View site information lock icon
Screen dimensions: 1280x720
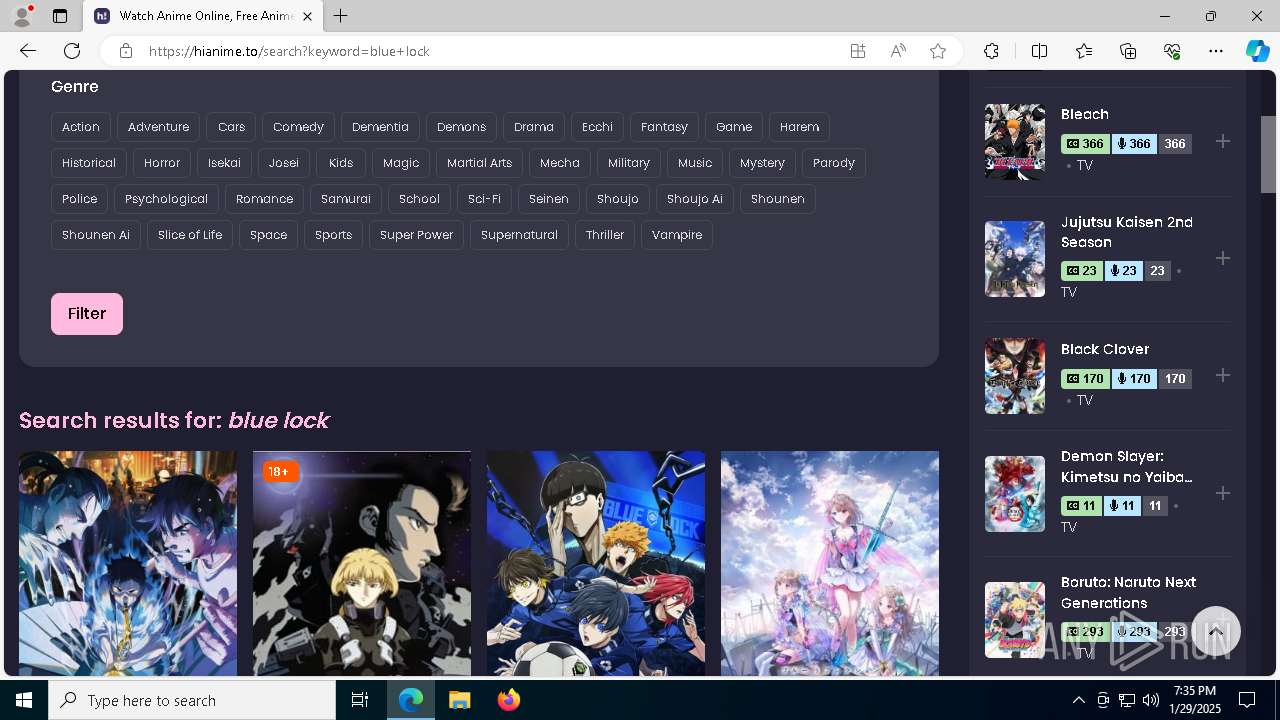[x=126, y=51]
